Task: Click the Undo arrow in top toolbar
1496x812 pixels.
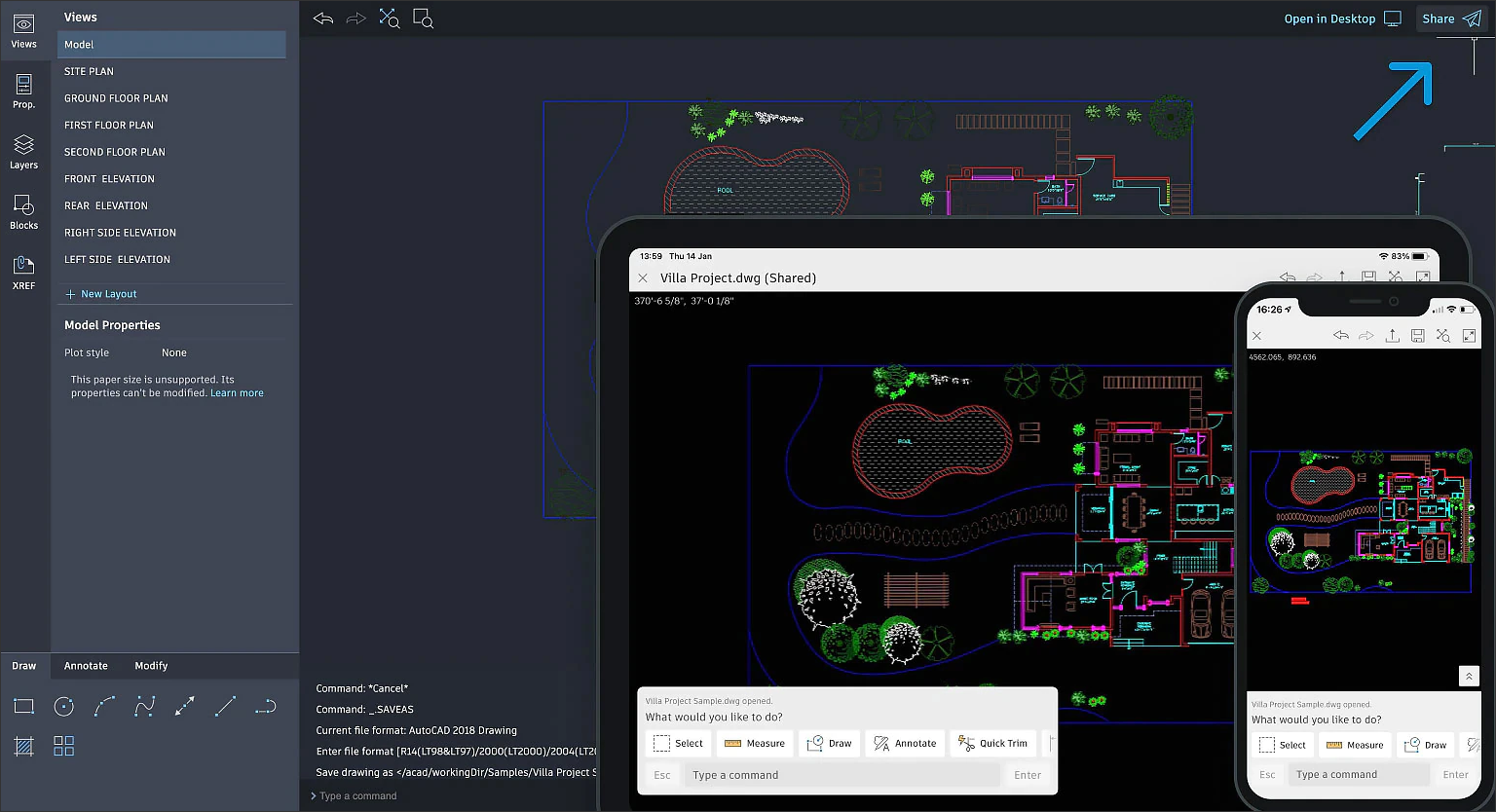Action: pos(323,18)
